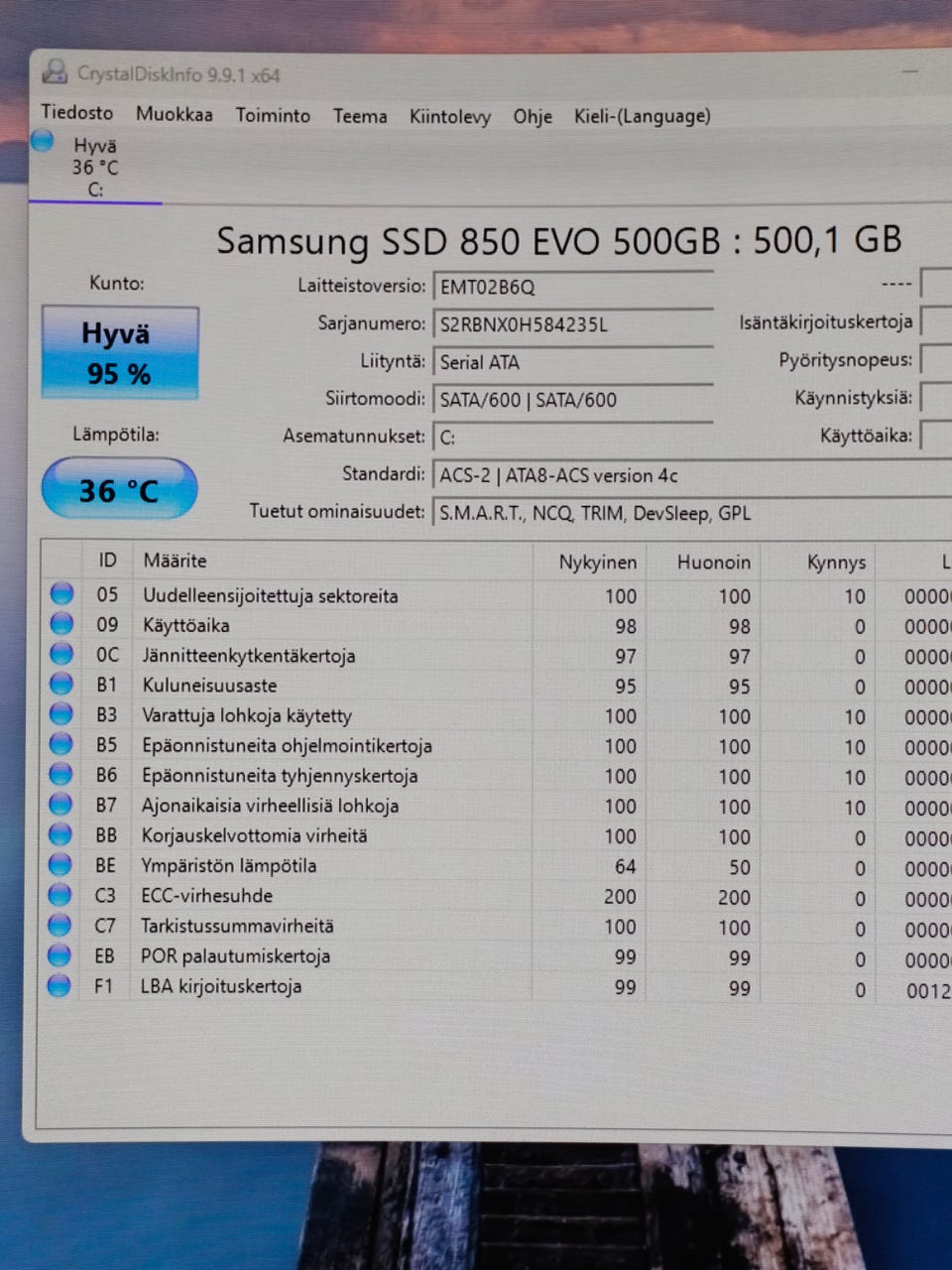The height and width of the screenshot is (1270, 952).
Task: Click Huonoin value 50 in BE row
Action: [x=740, y=867]
